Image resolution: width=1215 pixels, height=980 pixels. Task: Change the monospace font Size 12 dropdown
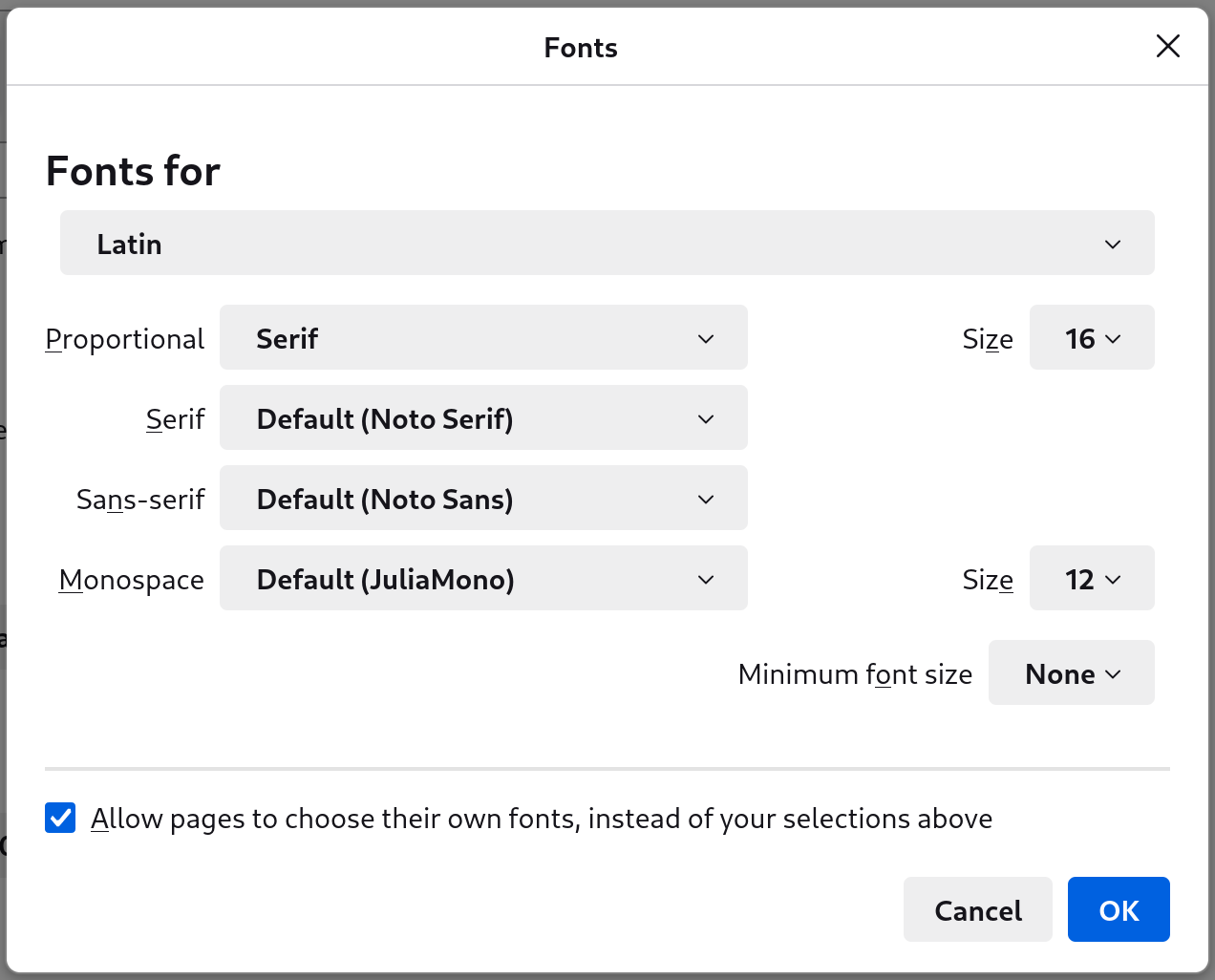[1092, 578]
